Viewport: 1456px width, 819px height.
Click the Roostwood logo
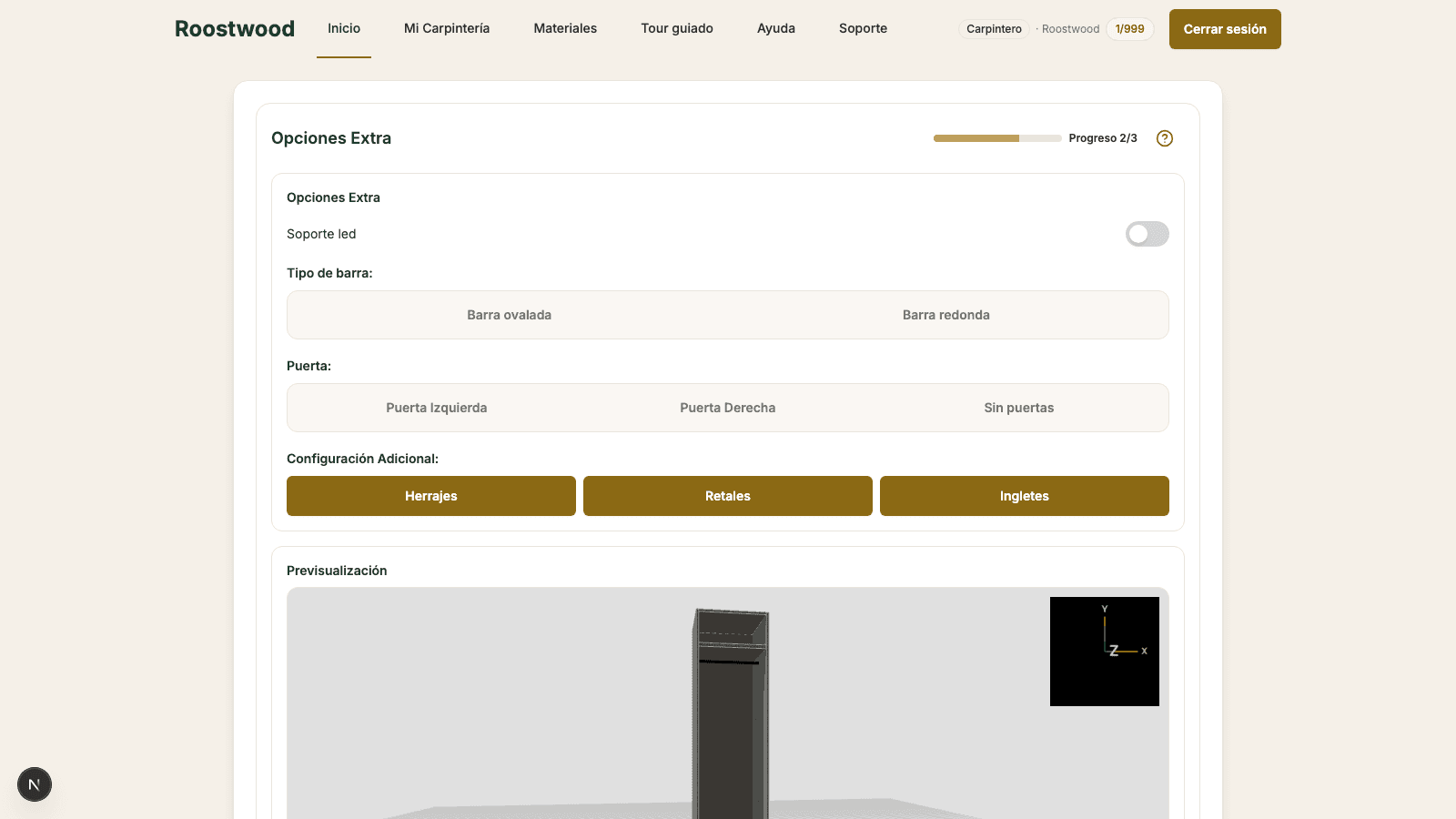tap(235, 29)
